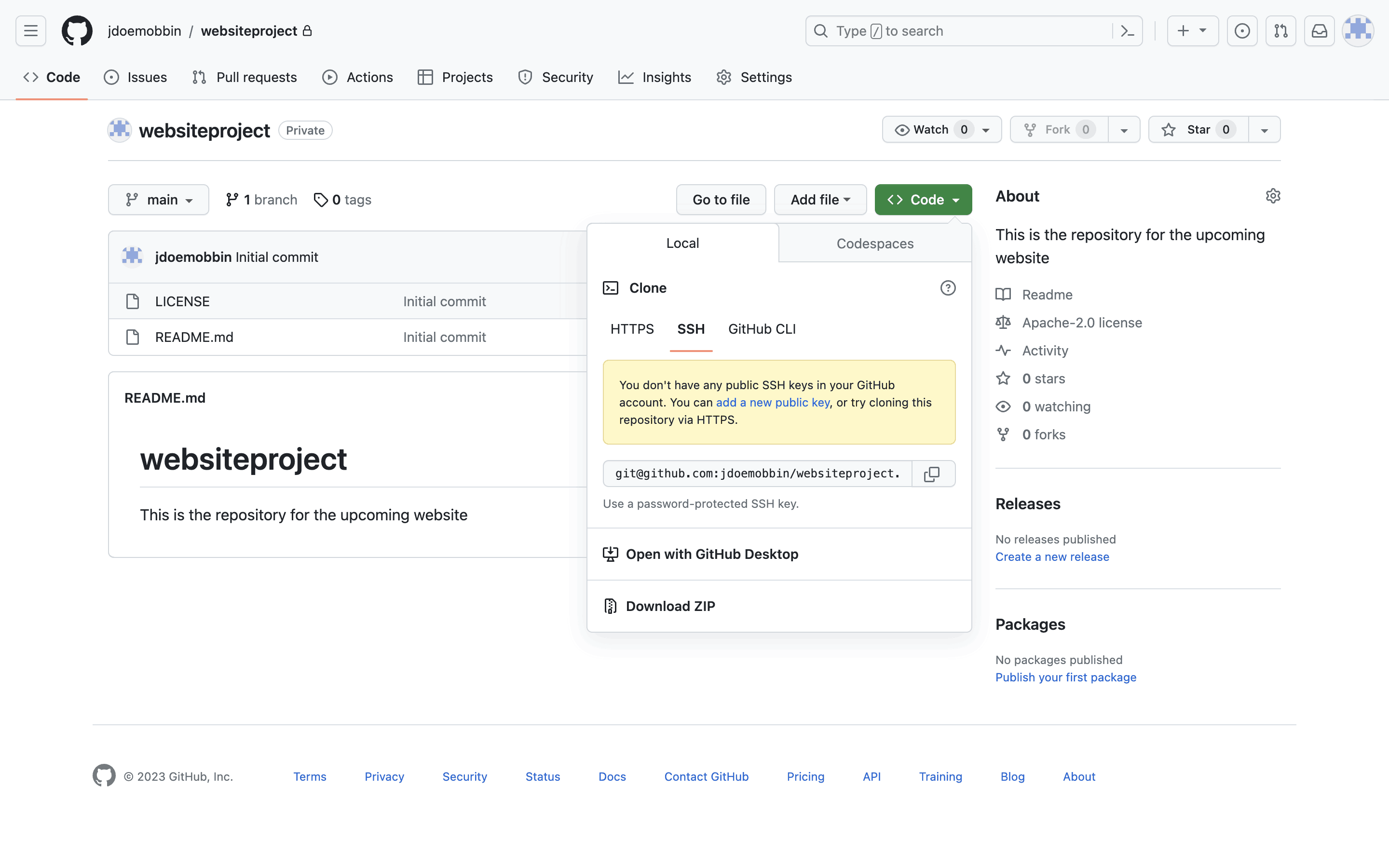Image resolution: width=1389 pixels, height=868 pixels.
Task: Click the Go to file button
Action: [721, 200]
